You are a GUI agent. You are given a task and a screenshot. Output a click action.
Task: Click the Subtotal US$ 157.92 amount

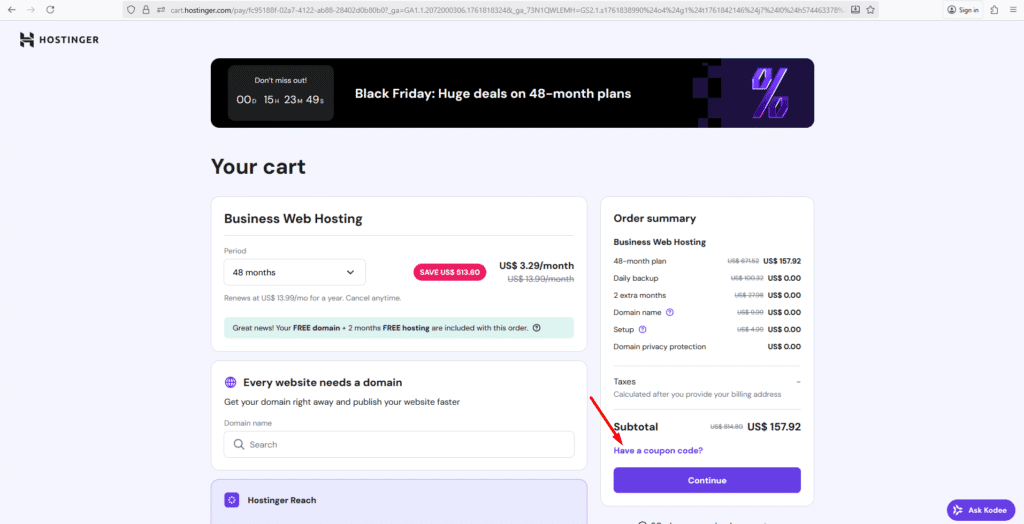[x=774, y=427]
